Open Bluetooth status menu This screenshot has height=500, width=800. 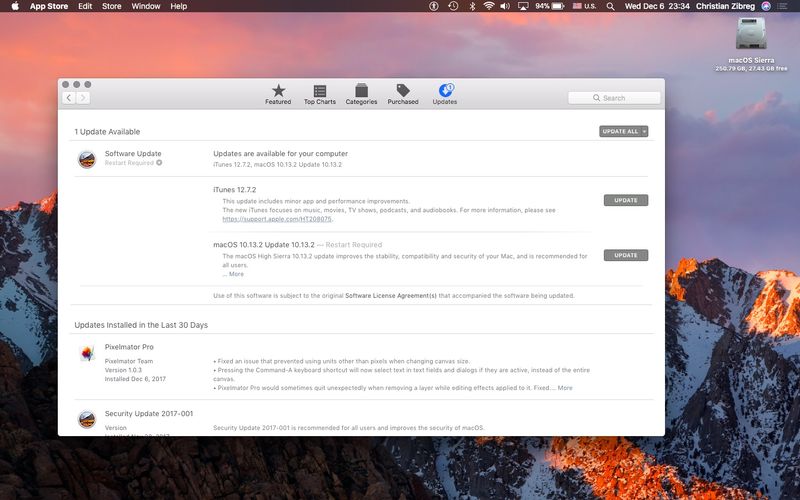(x=472, y=6)
